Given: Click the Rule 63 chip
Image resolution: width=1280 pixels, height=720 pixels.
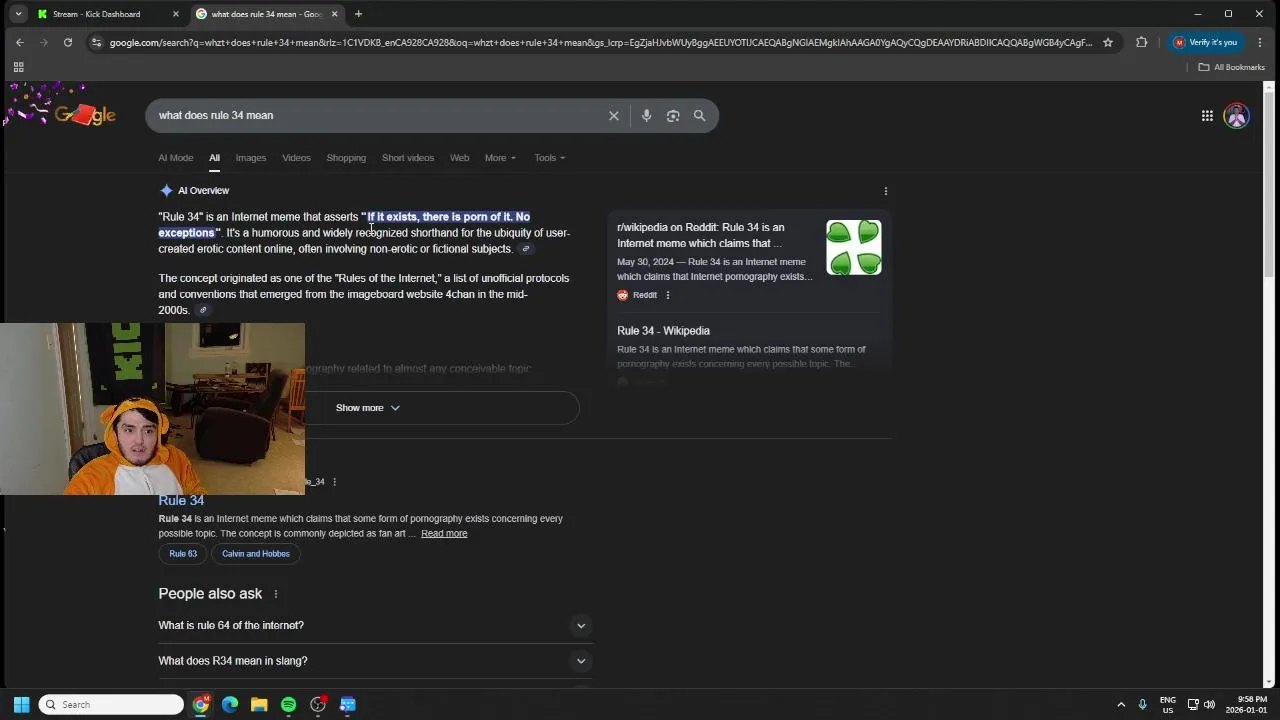Looking at the screenshot, I should coord(183,554).
